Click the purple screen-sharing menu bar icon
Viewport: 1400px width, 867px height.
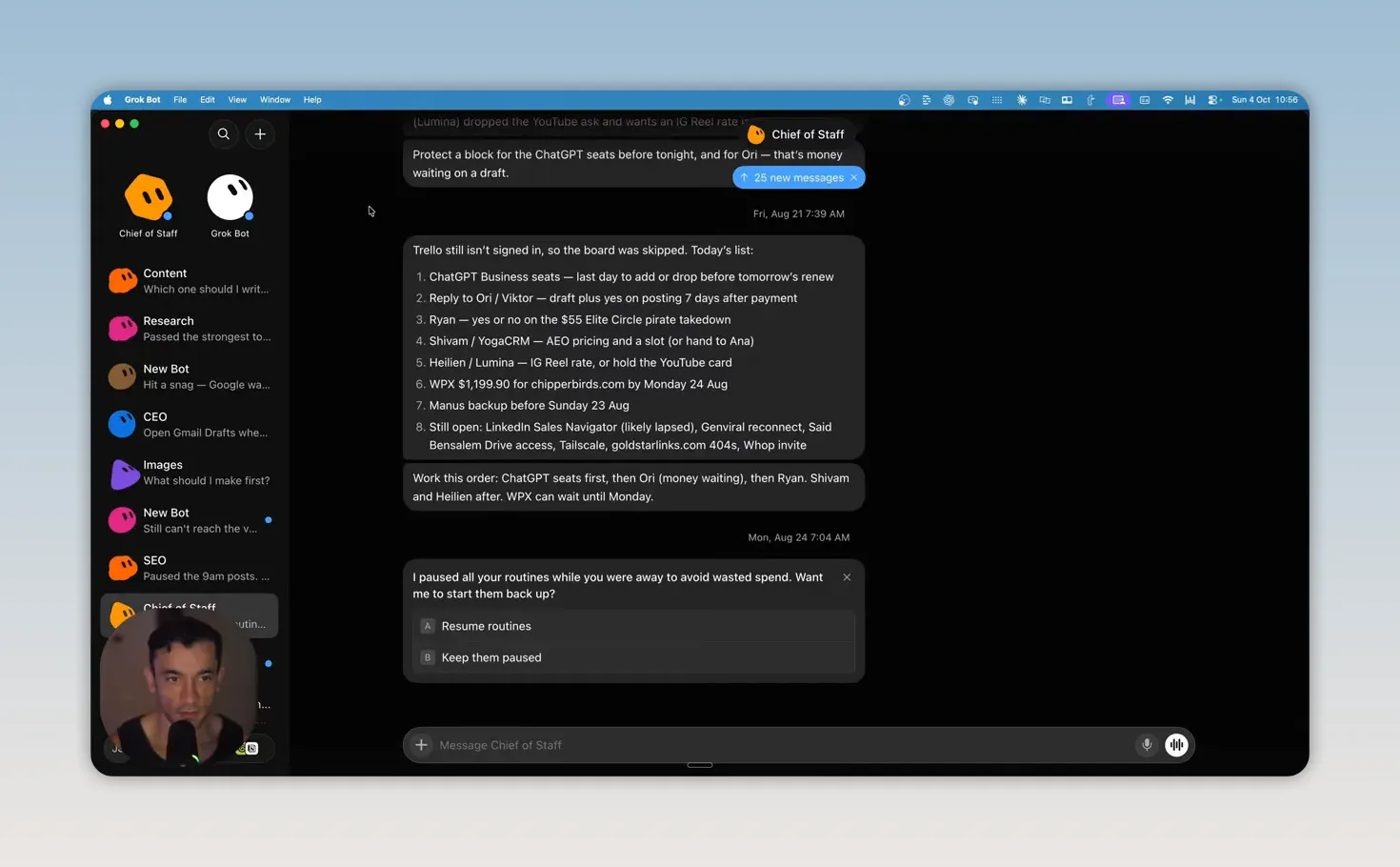pos(1119,100)
